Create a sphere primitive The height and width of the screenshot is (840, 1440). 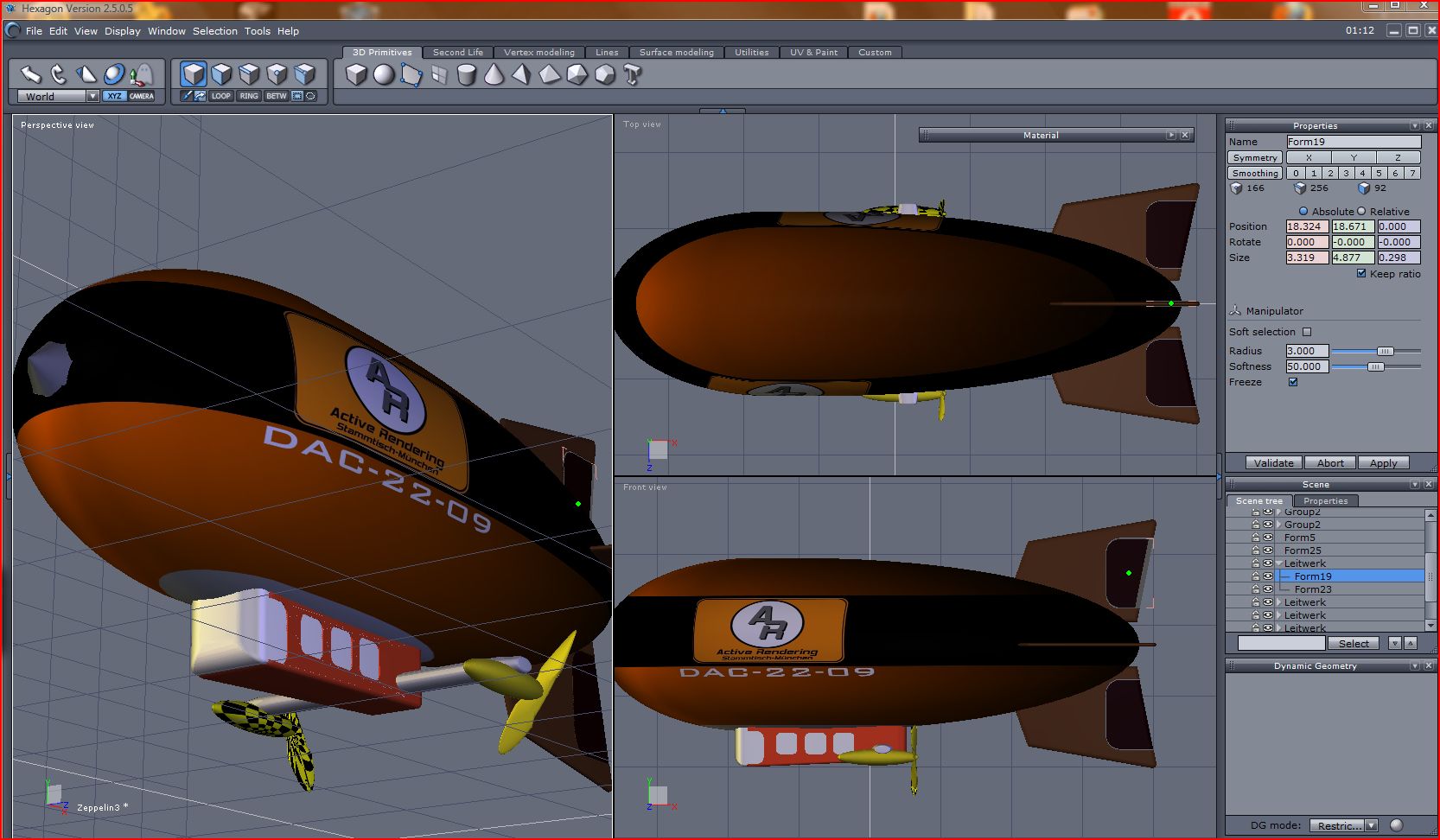click(x=384, y=75)
